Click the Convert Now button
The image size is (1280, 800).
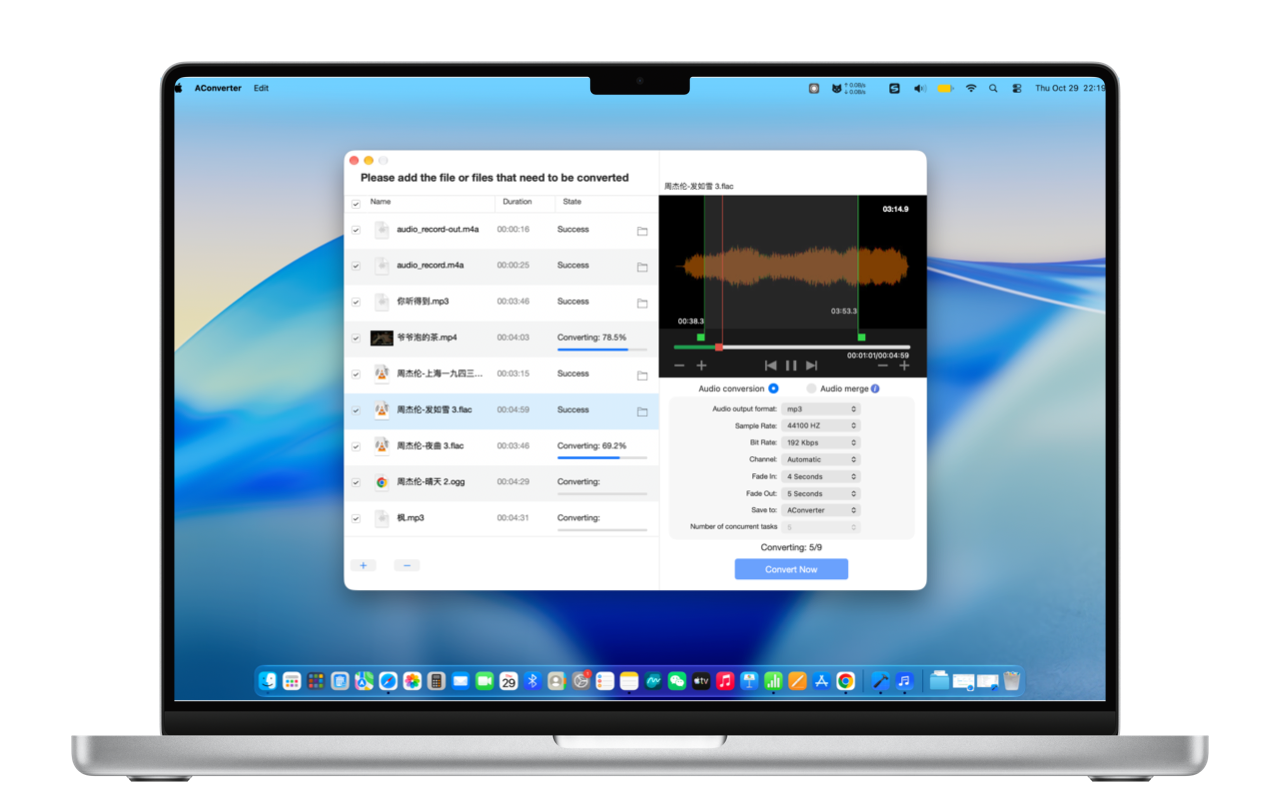[x=791, y=569]
